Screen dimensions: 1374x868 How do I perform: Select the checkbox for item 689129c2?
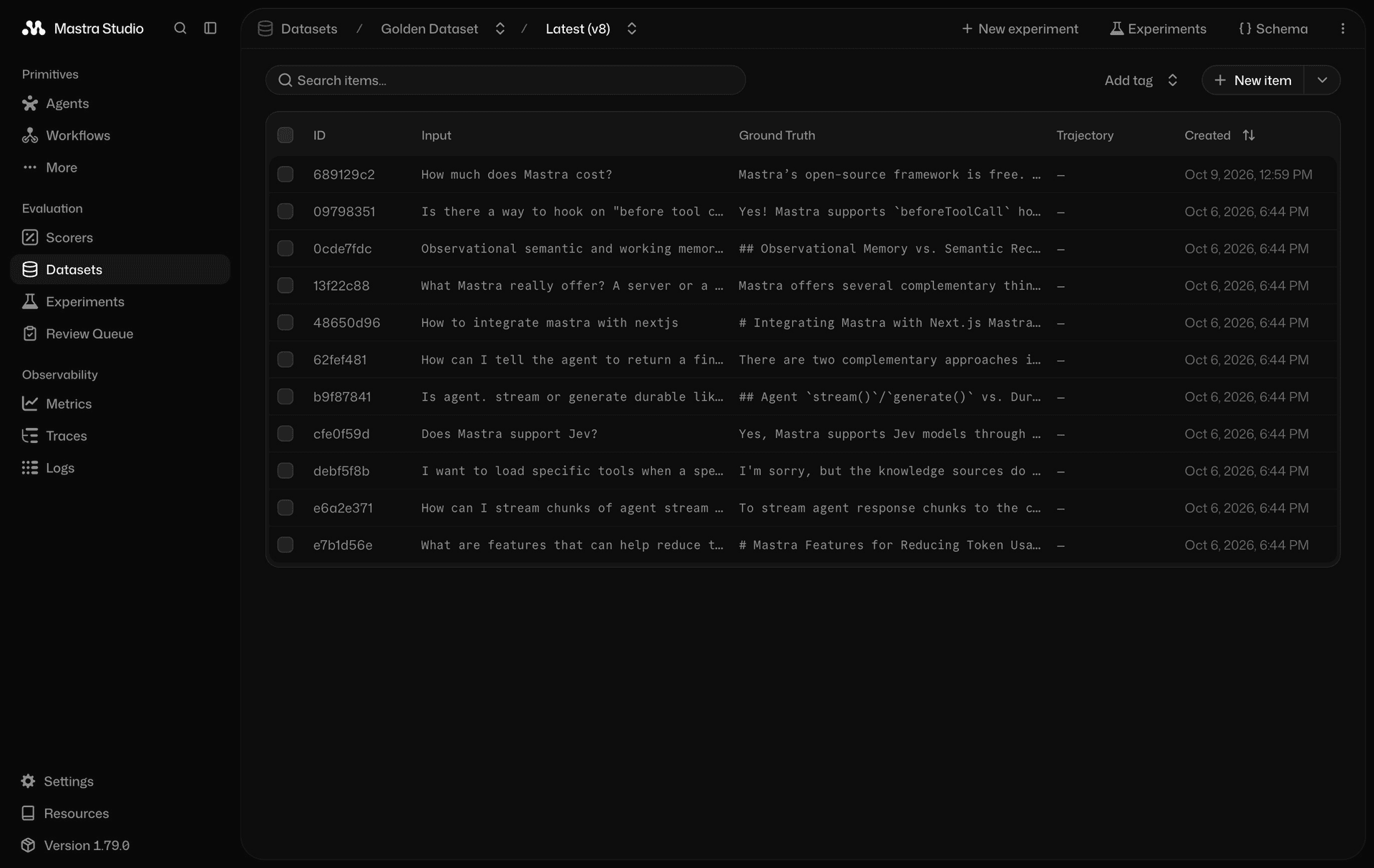286,175
